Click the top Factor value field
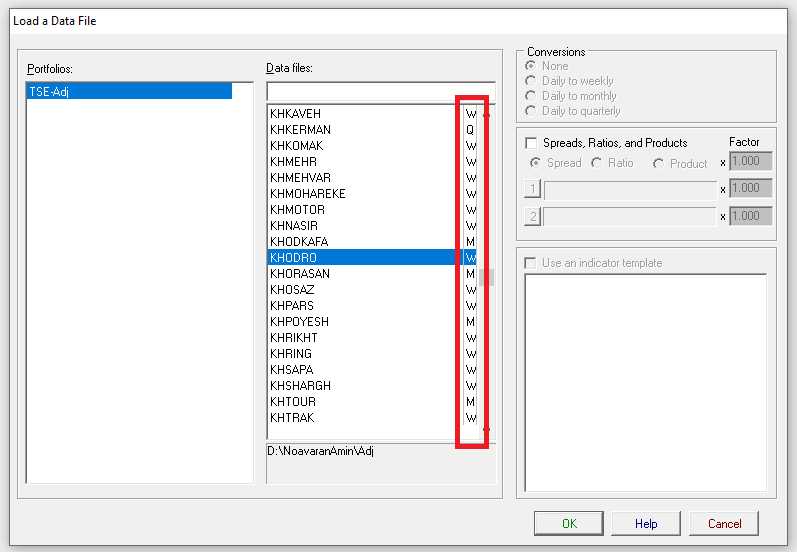Viewport: 797px width, 552px height. click(751, 161)
